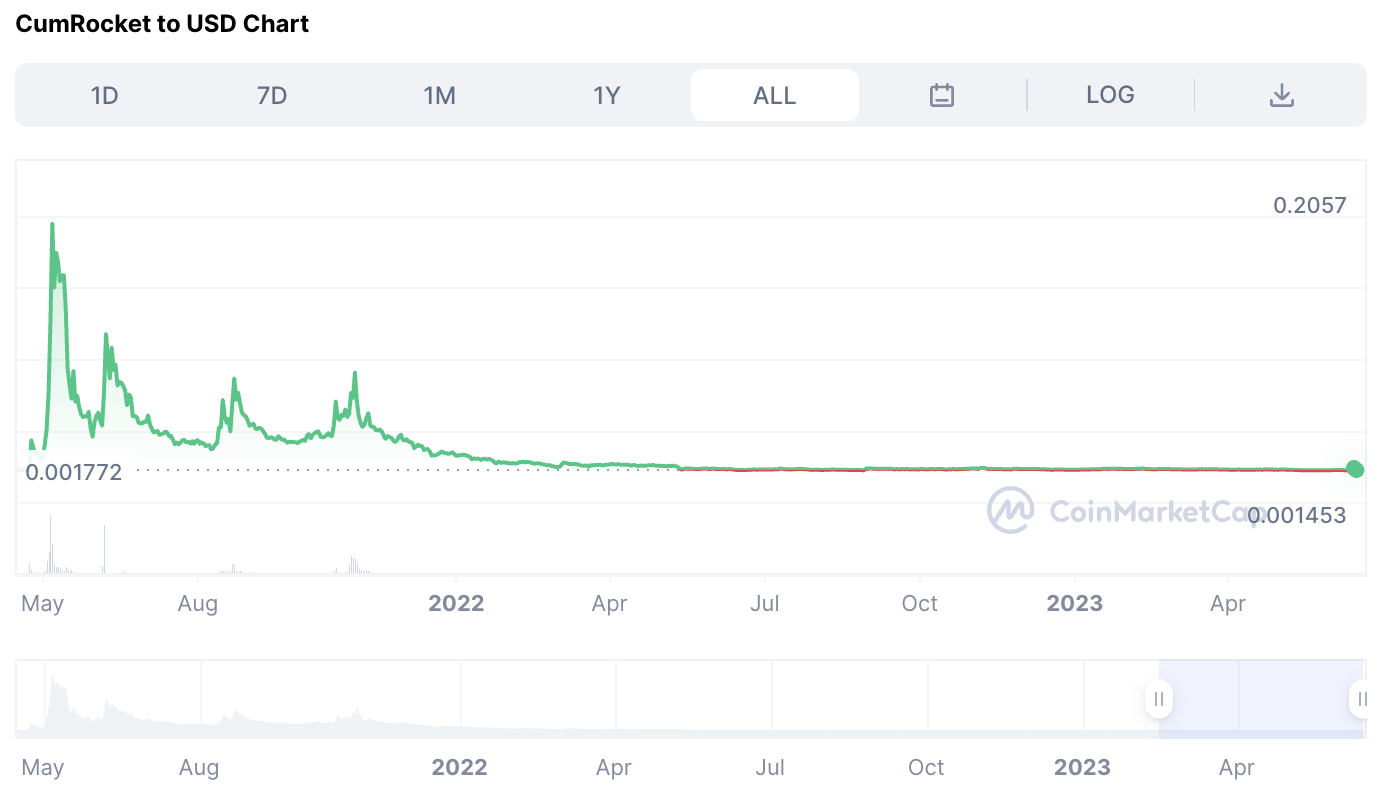Click the 0.2057 high price label
Screen dimensions: 1385x791
[1309, 206]
